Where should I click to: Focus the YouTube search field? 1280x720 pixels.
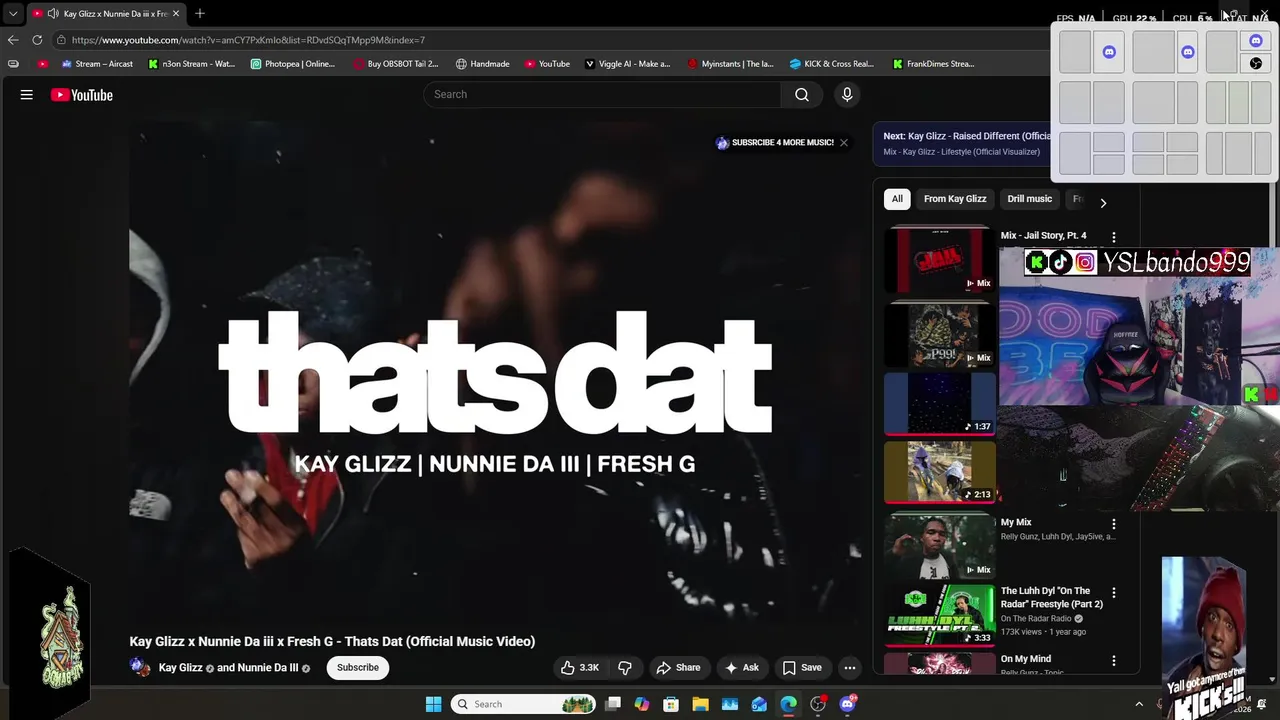[x=602, y=94]
